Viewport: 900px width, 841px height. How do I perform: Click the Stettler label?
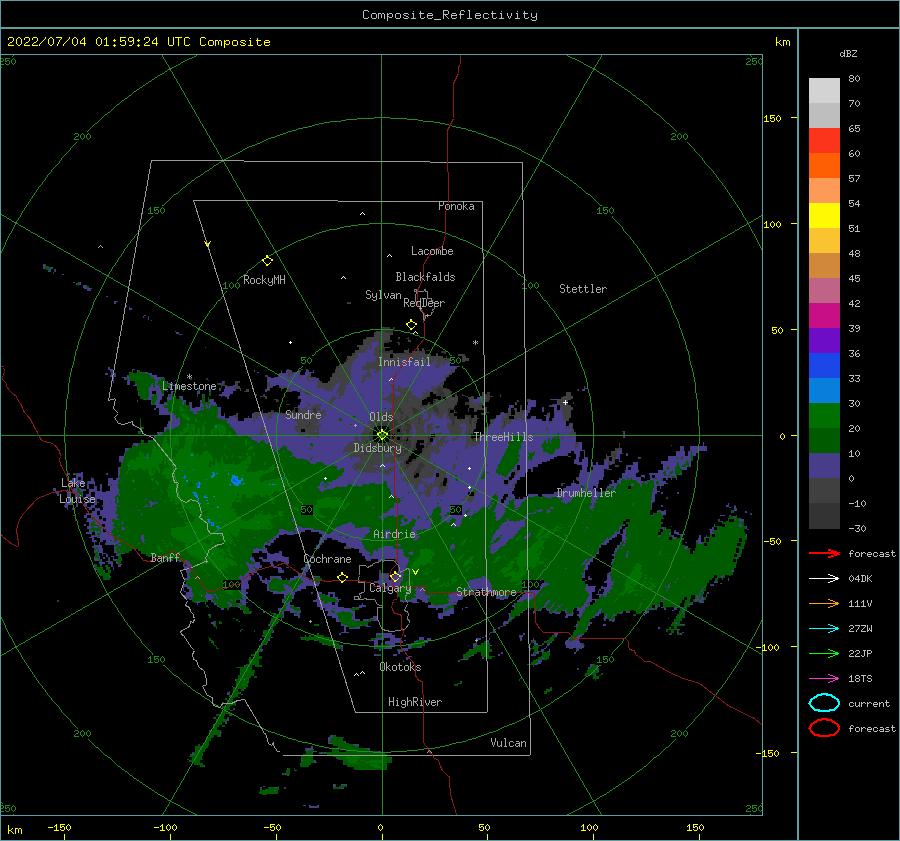[x=583, y=289]
